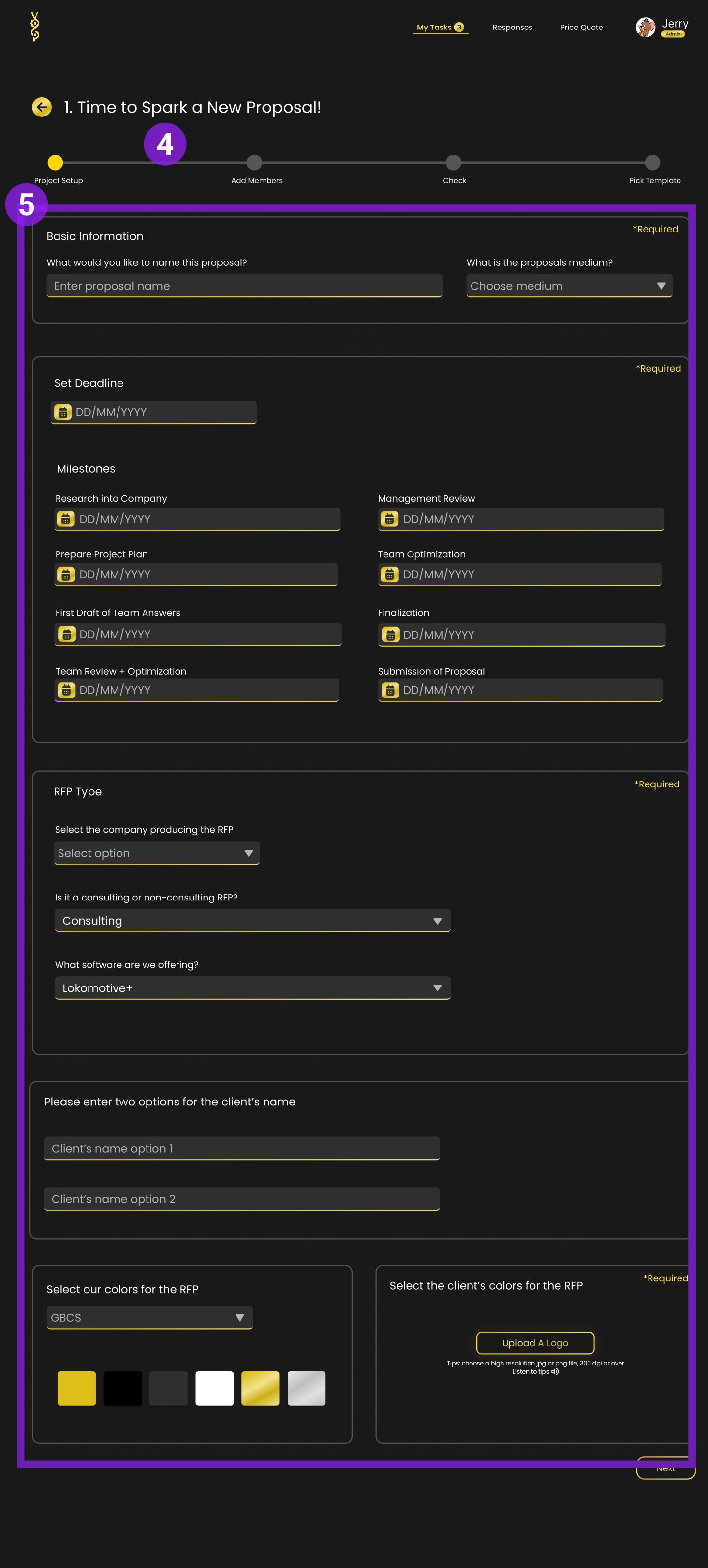Open the Price Quote menu item
This screenshot has width=708, height=1568.
[x=581, y=28]
